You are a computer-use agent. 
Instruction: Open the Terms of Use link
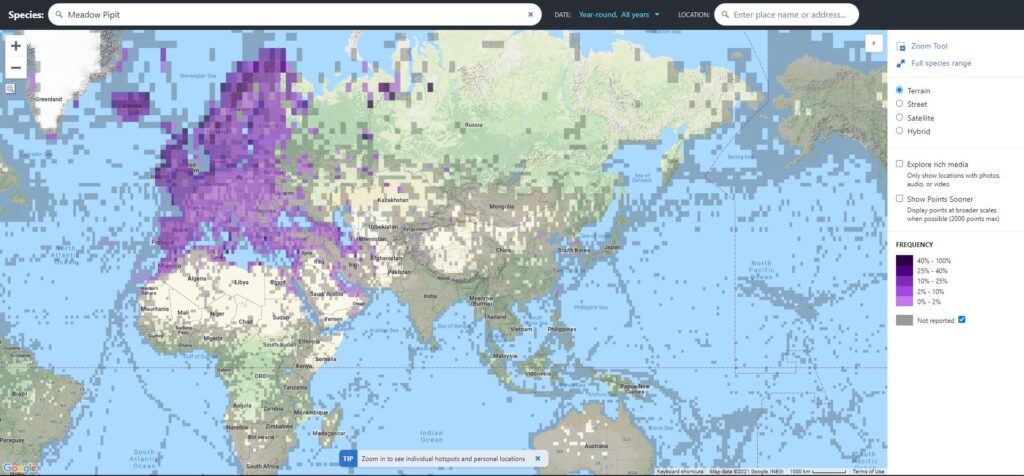(x=867, y=471)
